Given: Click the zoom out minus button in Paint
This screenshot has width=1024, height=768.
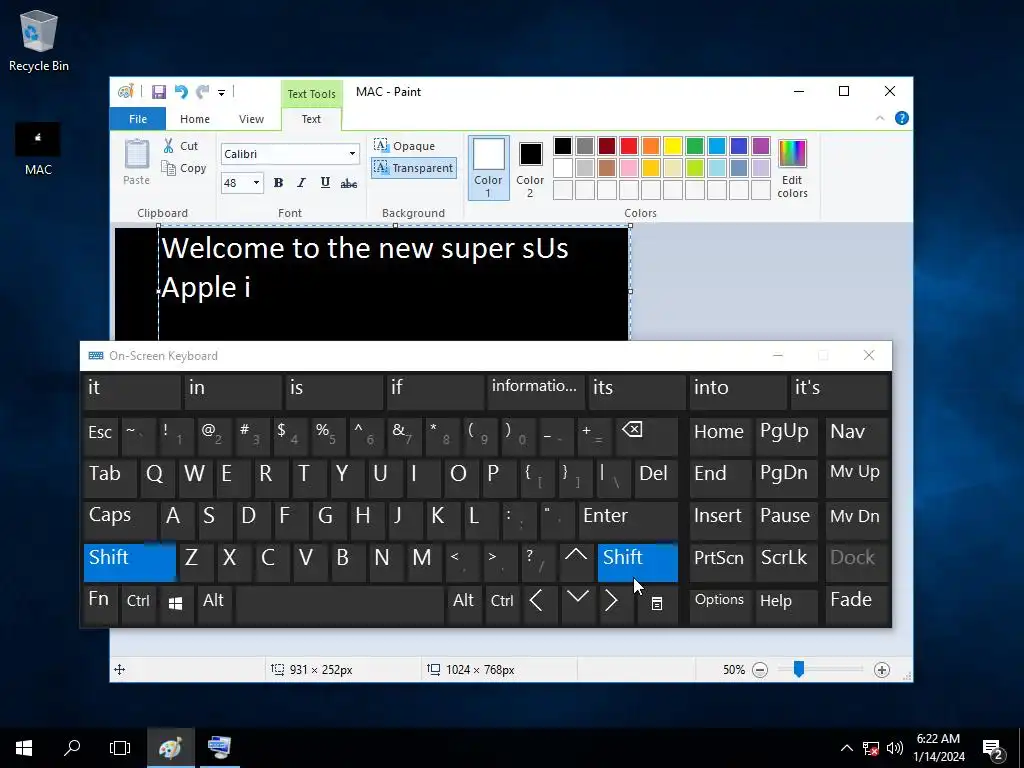Looking at the screenshot, I should [x=760, y=670].
